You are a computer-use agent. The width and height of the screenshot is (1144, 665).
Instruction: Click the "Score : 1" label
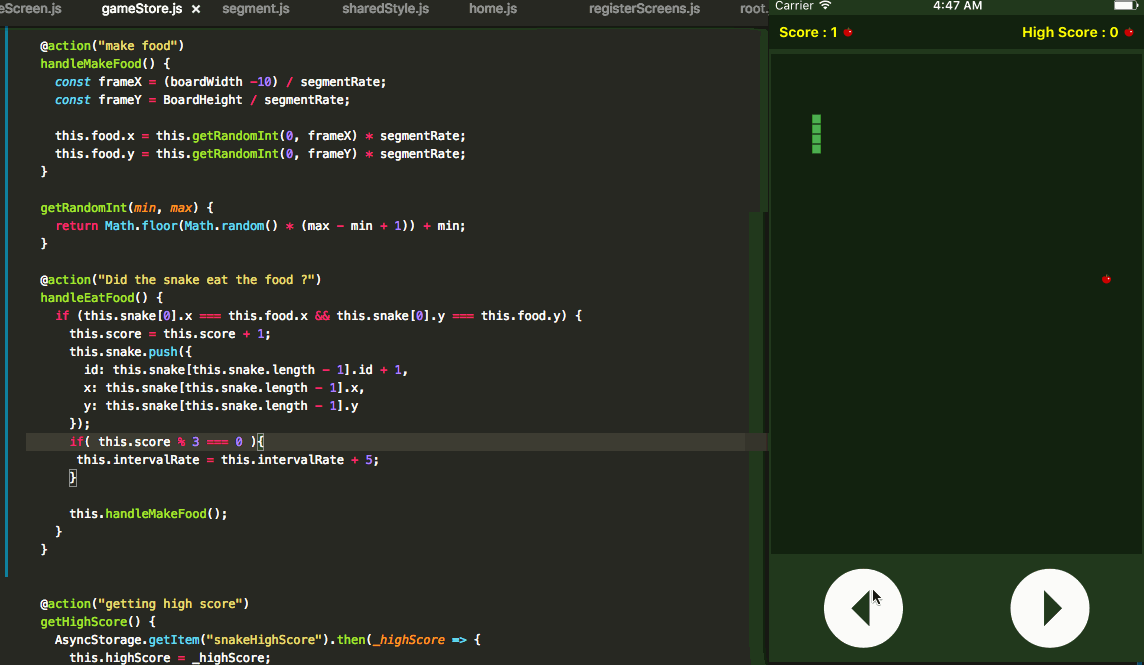(808, 32)
